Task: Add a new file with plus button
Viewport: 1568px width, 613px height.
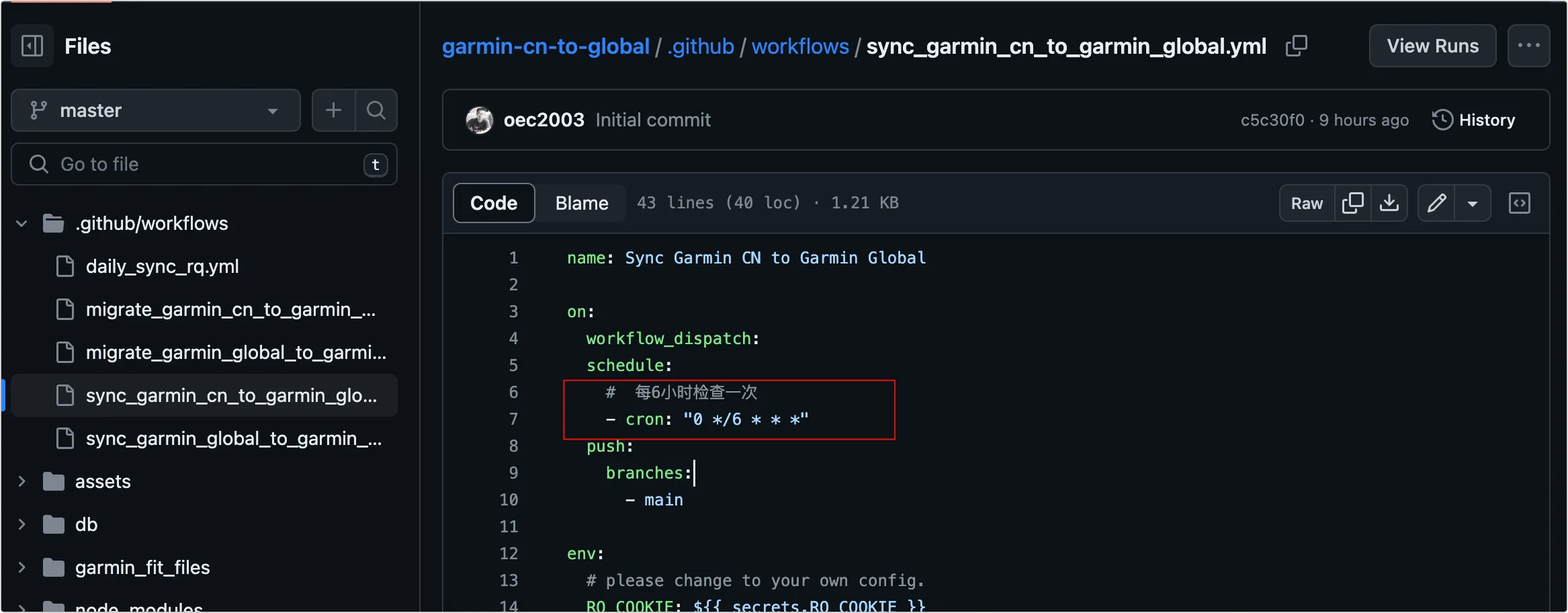Action: [x=334, y=110]
